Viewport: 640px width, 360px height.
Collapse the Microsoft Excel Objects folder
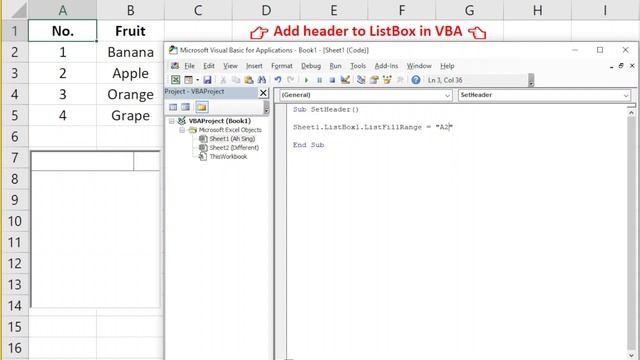[182, 130]
